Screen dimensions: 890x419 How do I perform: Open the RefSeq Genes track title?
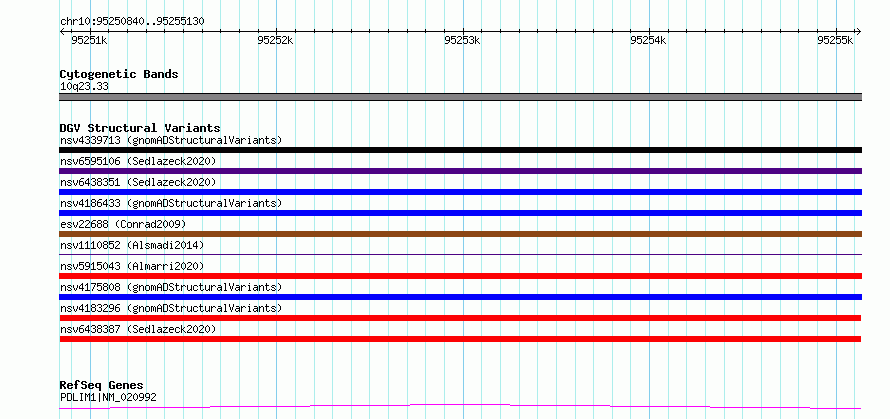[x=101, y=386]
